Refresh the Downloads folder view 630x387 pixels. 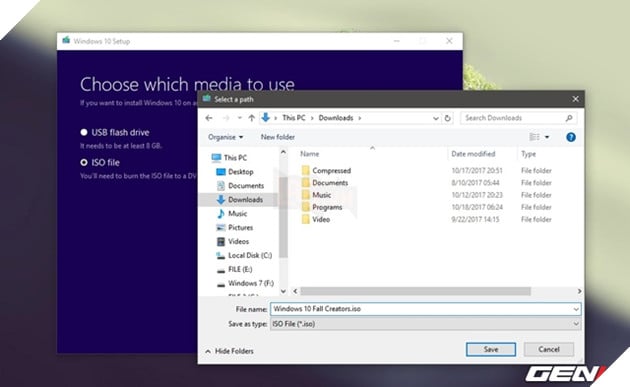(447, 118)
